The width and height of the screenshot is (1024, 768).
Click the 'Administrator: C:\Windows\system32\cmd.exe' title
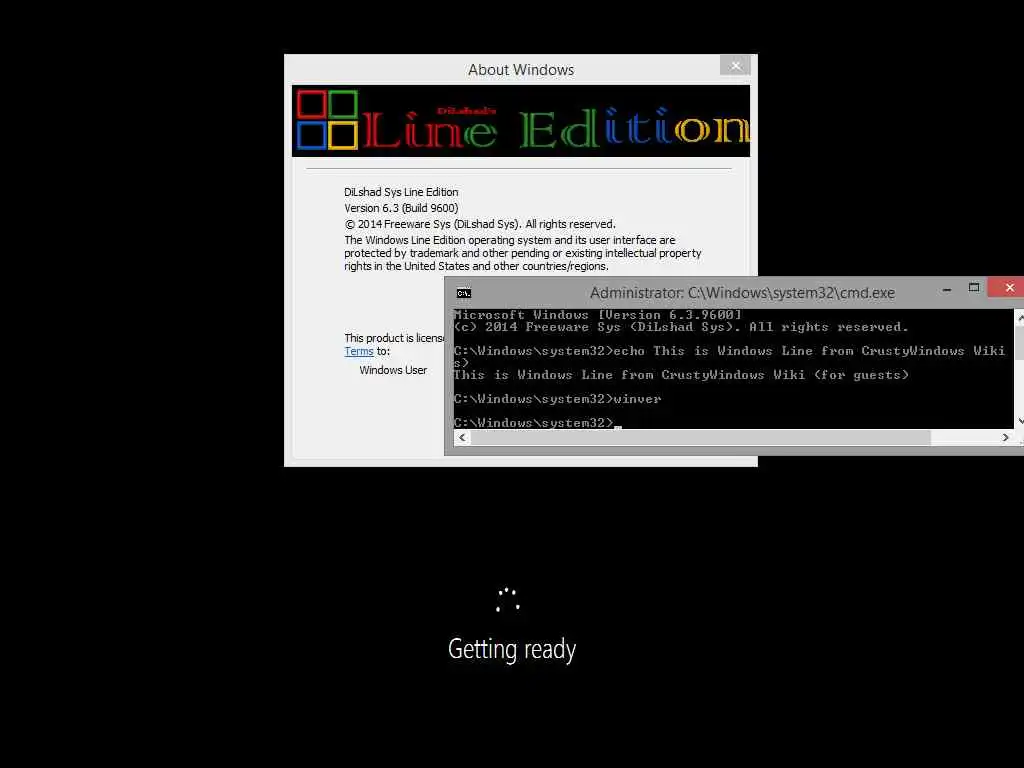[742, 293]
